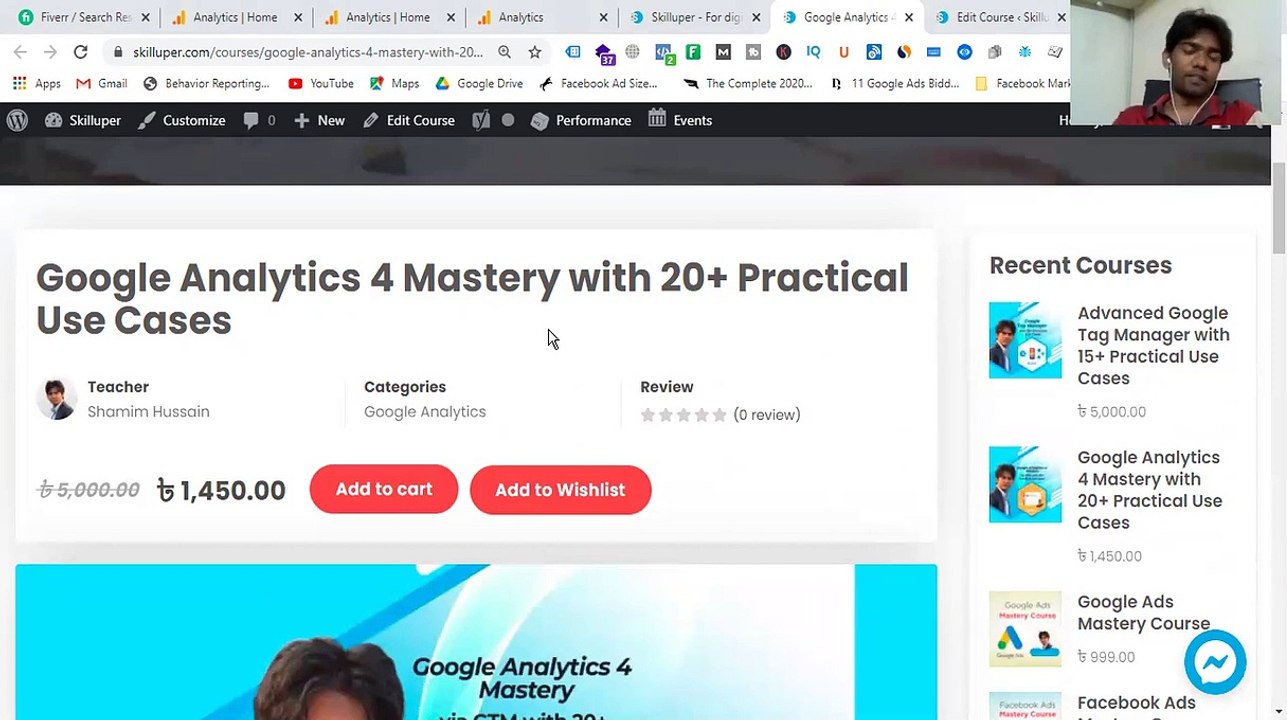The image size is (1287, 720).
Task: Bookmark this page with the star icon
Action: [x=535, y=52]
